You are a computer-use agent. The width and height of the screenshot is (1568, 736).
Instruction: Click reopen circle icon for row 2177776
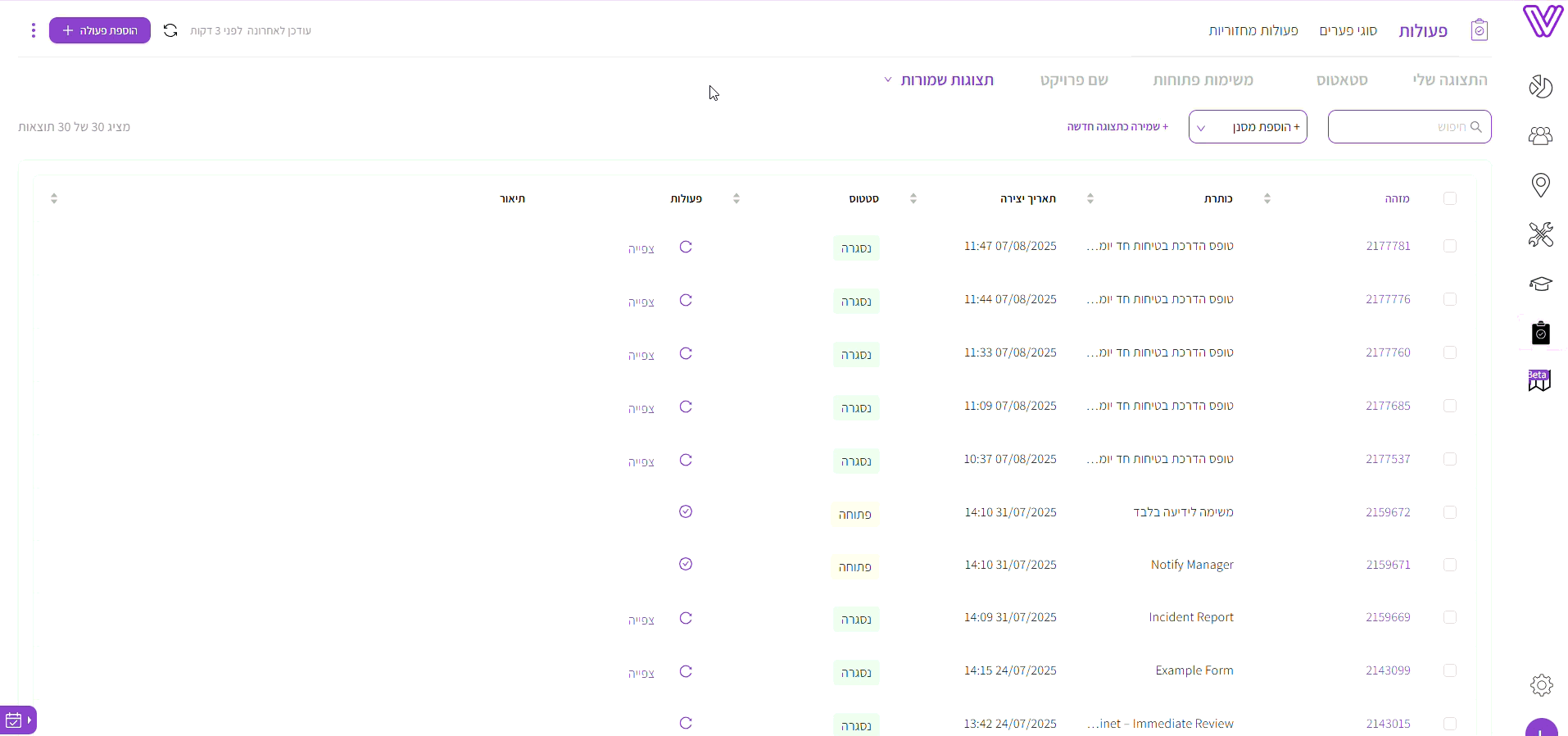686,300
